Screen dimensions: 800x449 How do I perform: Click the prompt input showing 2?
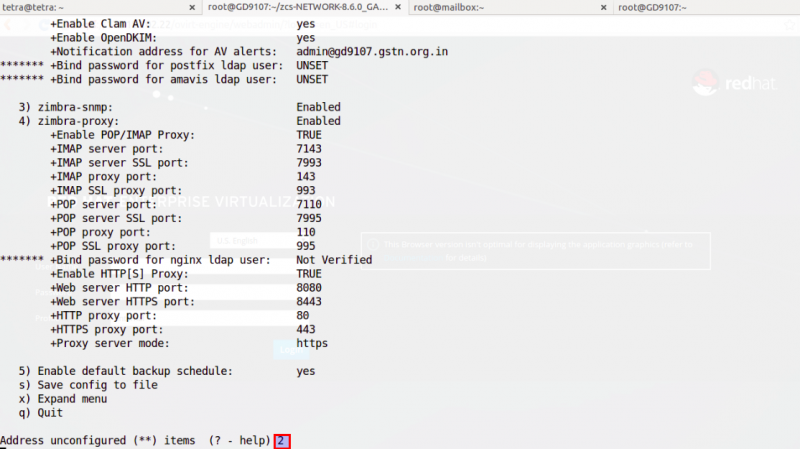[282, 441]
